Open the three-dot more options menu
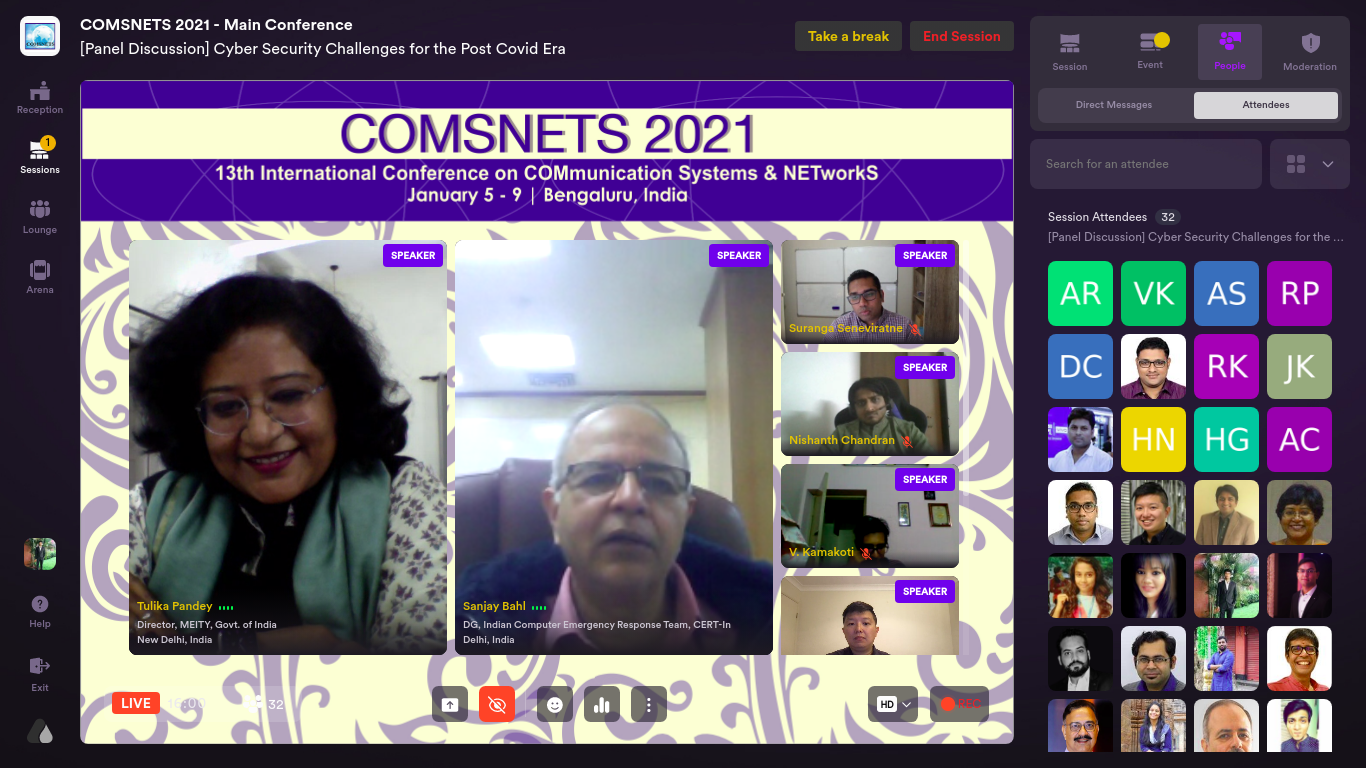 pos(649,704)
